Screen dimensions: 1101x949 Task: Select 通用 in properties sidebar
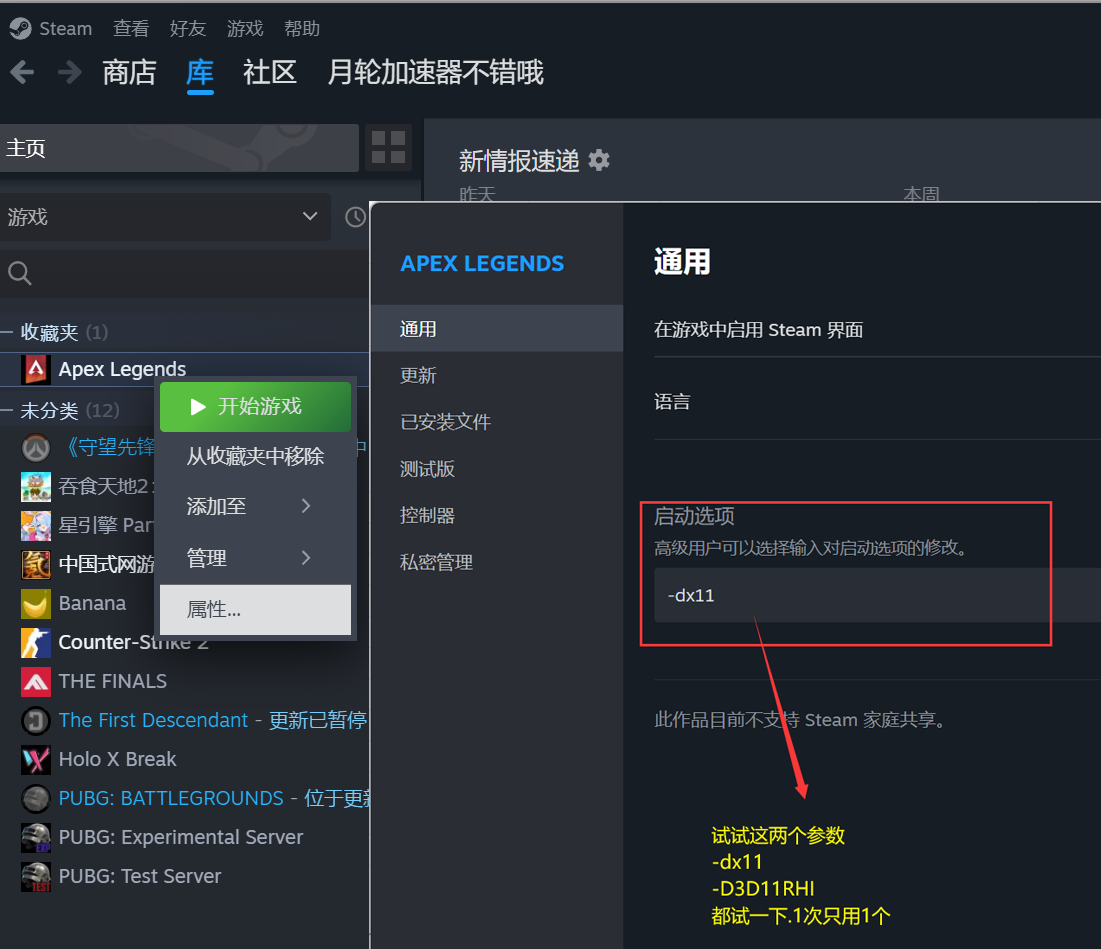(497, 328)
